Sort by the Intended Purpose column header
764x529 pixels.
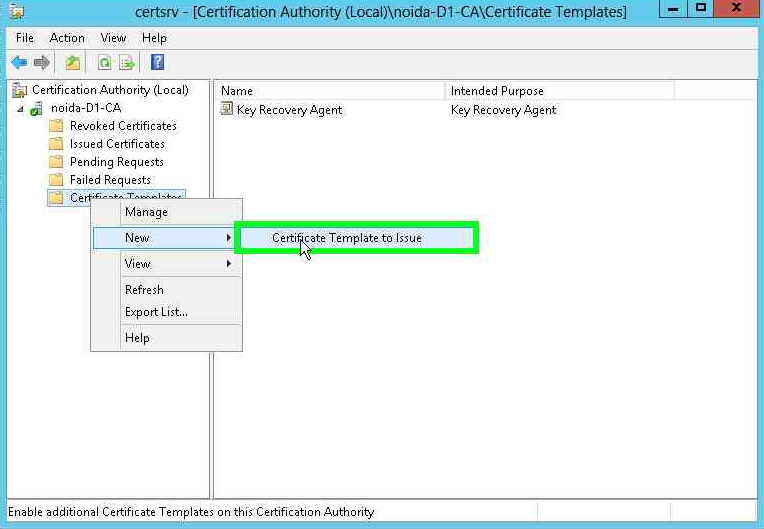(x=560, y=91)
